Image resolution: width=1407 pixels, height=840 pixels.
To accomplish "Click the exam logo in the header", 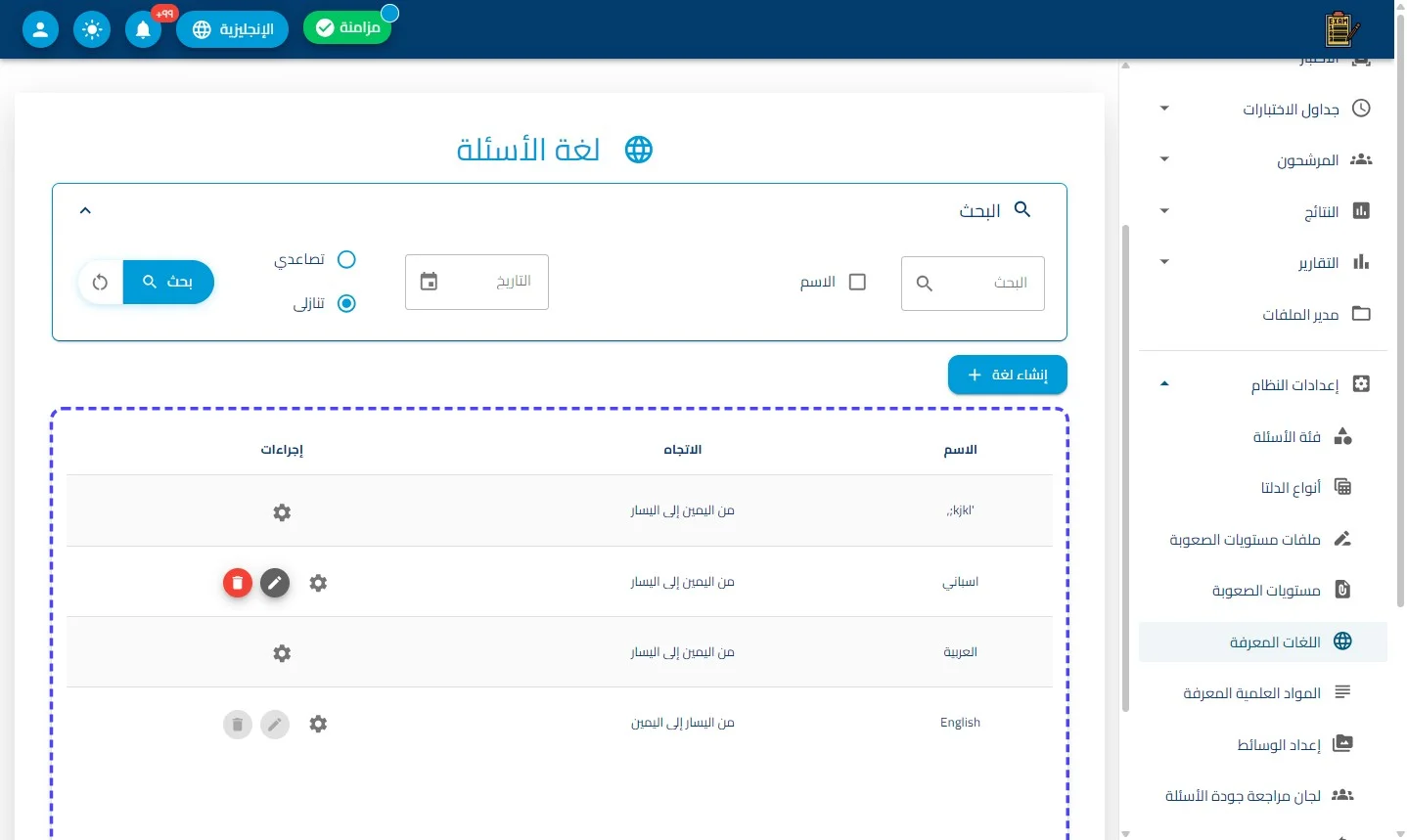I will pyautogui.click(x=1341, y=29).
